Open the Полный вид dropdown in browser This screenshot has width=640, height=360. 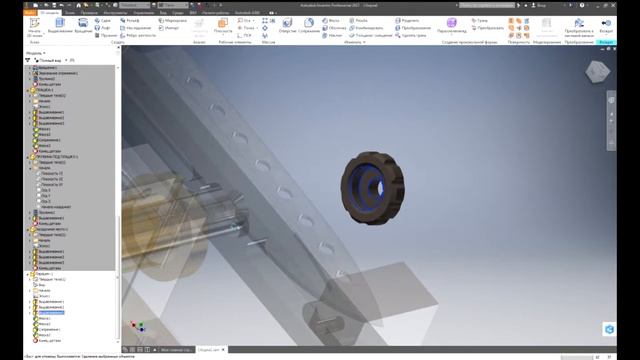[x=66, y=60]
